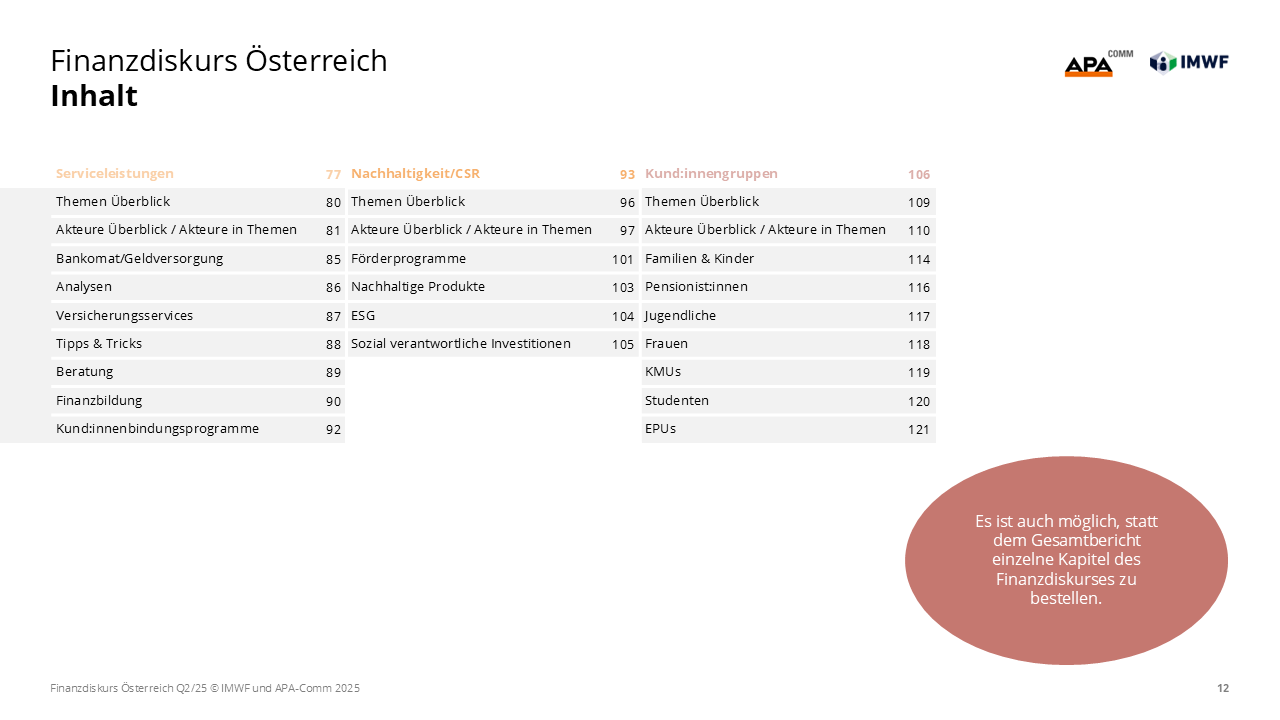Open the Nachhaltigkeit/CSR chapter heading
Image resolution: width=1280 pixels, height=720 pixels.
click(415, 173)
